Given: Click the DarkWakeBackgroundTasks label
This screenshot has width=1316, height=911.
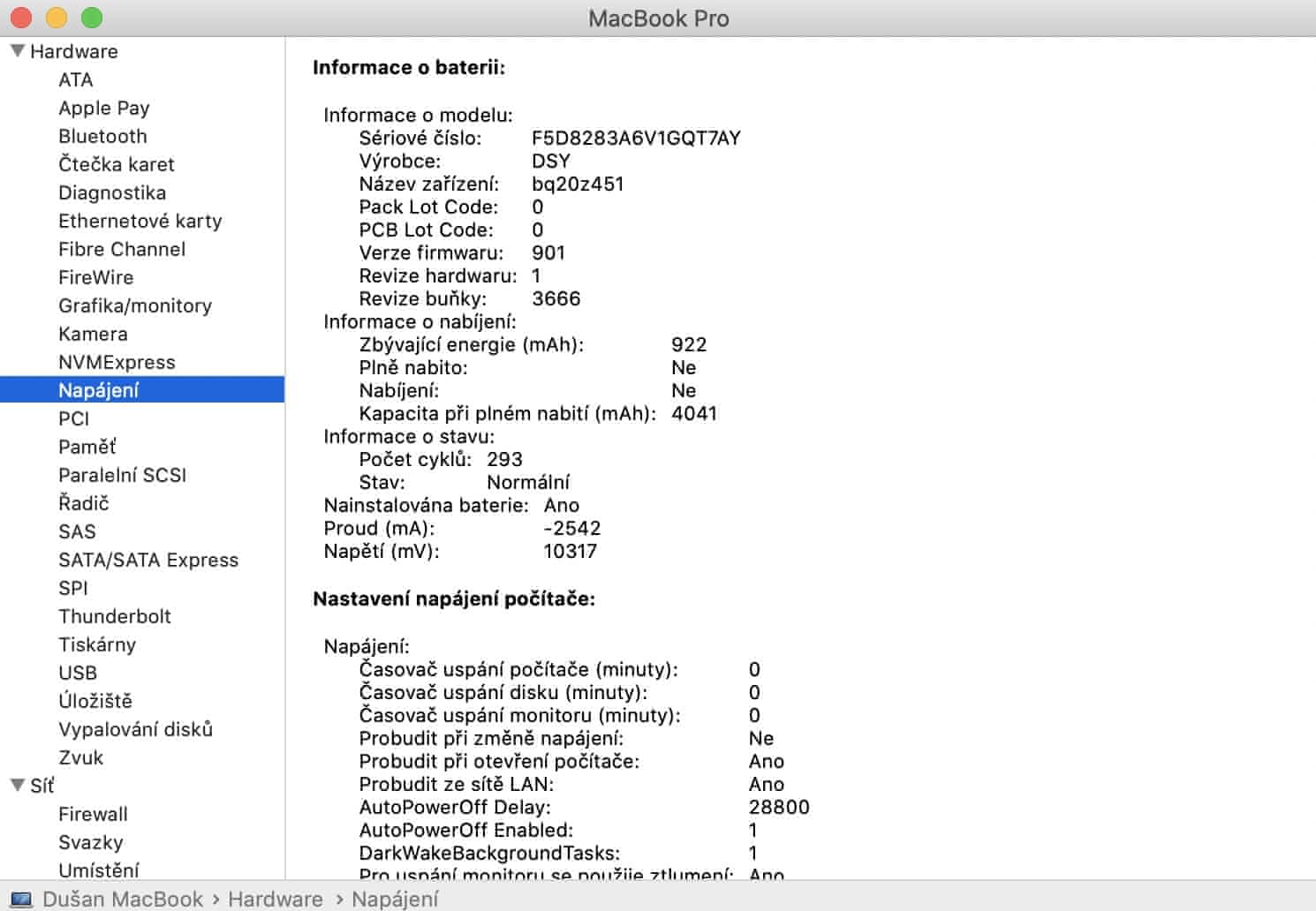Looking at the screenshot, I should (489, 853).
